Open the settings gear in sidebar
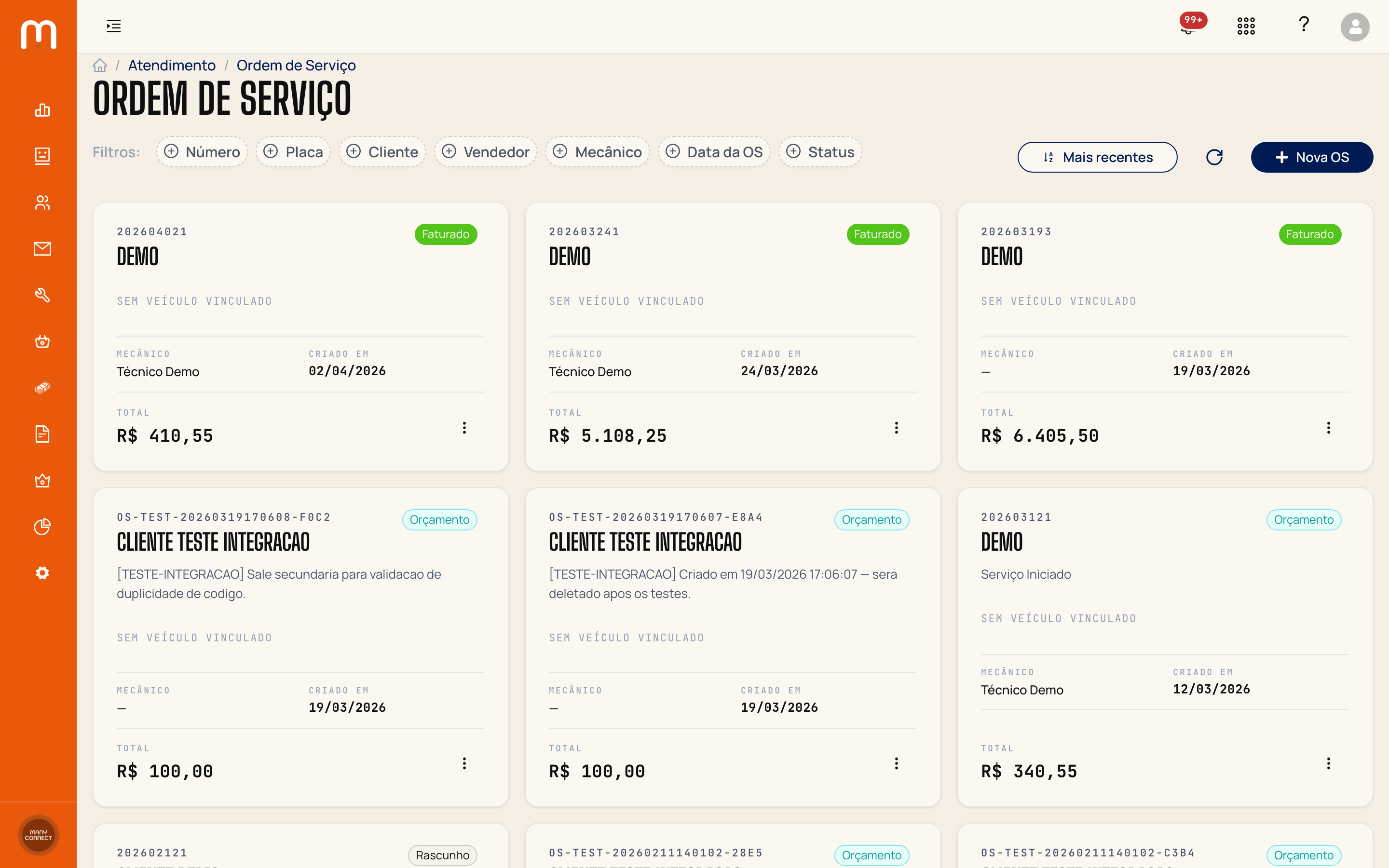 point(42,573)
